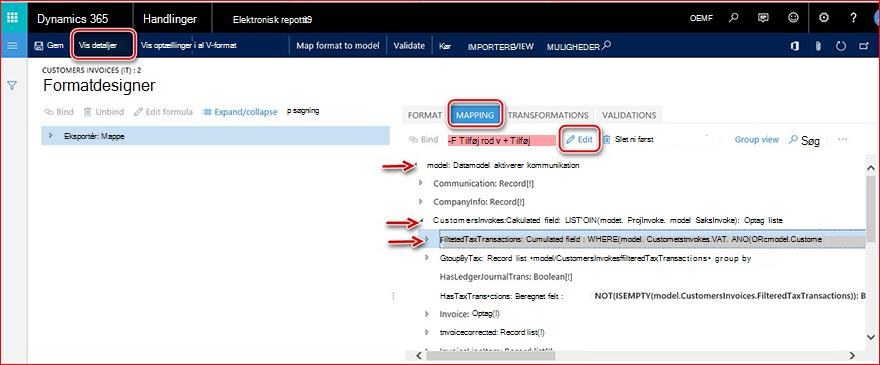Open the Office icon in action bar

pyautogui.click(x=795, y=46)
